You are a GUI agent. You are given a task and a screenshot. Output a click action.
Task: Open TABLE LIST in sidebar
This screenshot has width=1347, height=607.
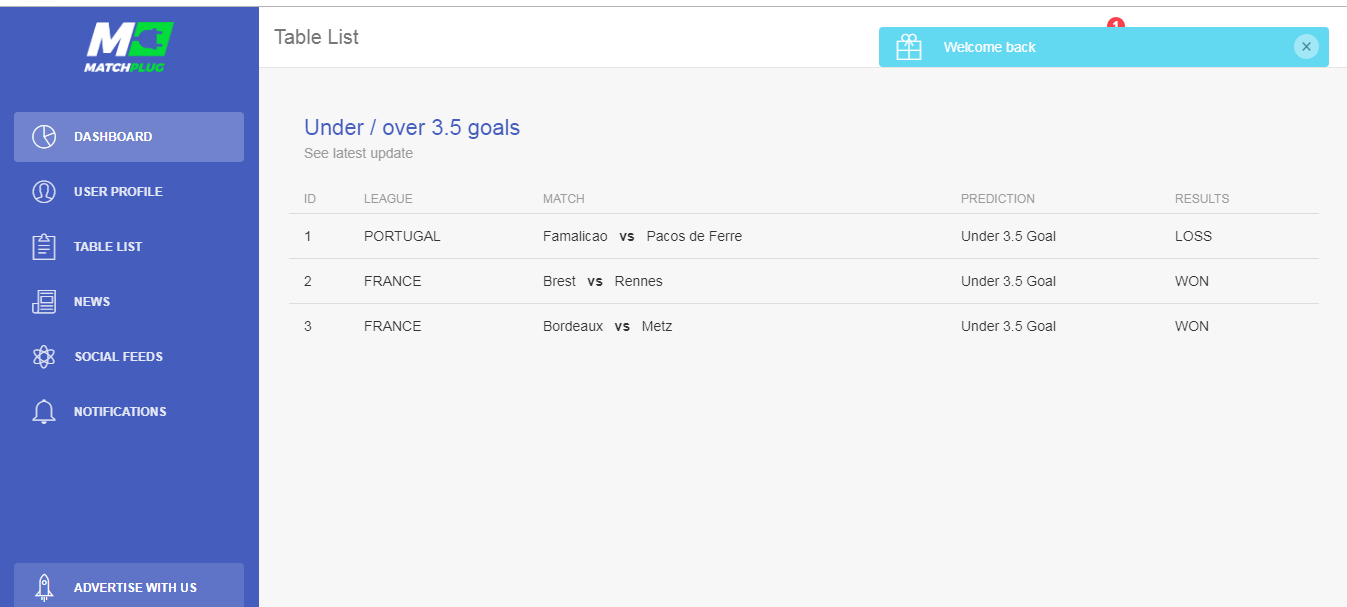click(x=129, y=247)
